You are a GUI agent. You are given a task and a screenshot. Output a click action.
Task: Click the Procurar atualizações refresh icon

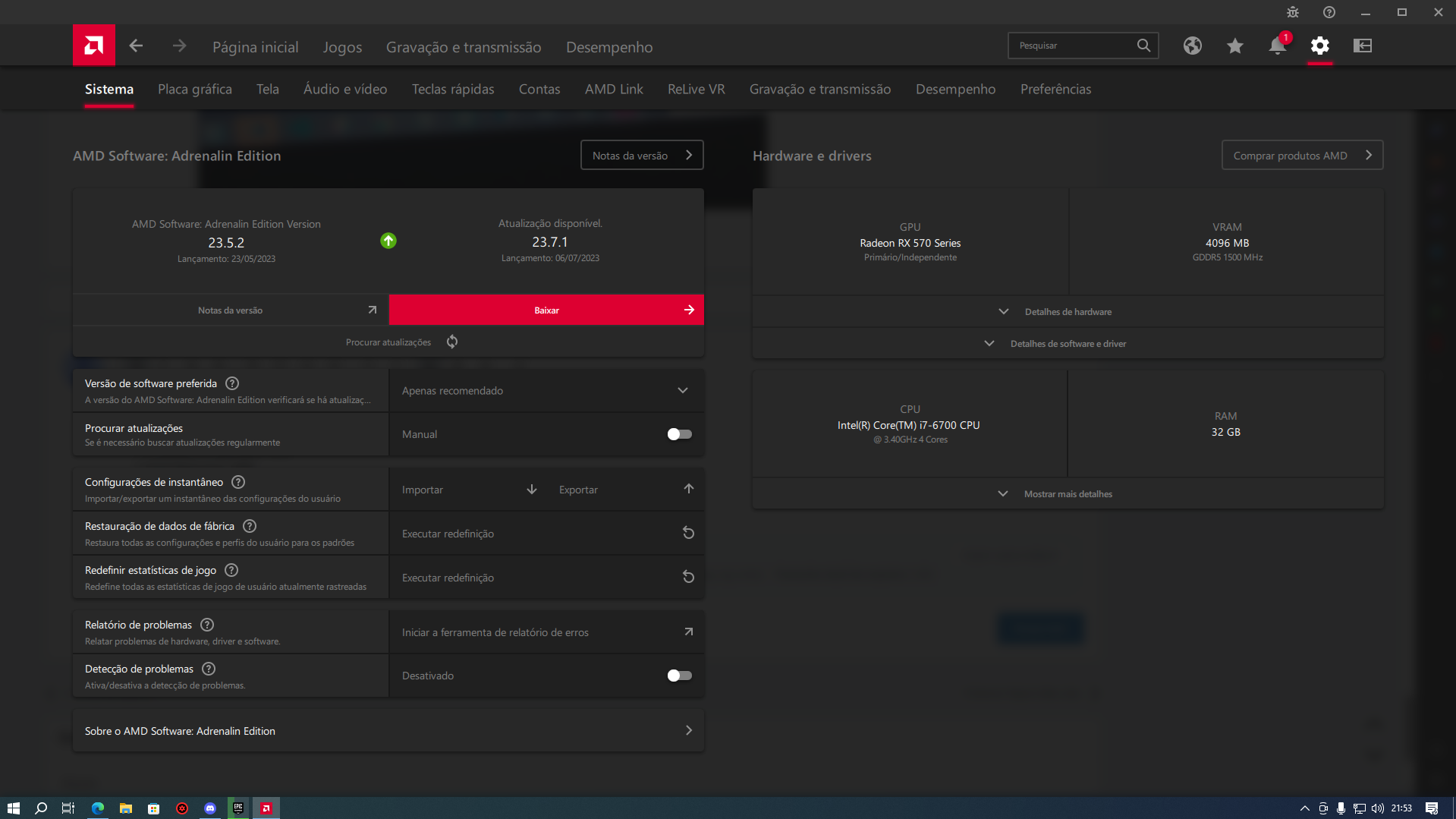452,342
